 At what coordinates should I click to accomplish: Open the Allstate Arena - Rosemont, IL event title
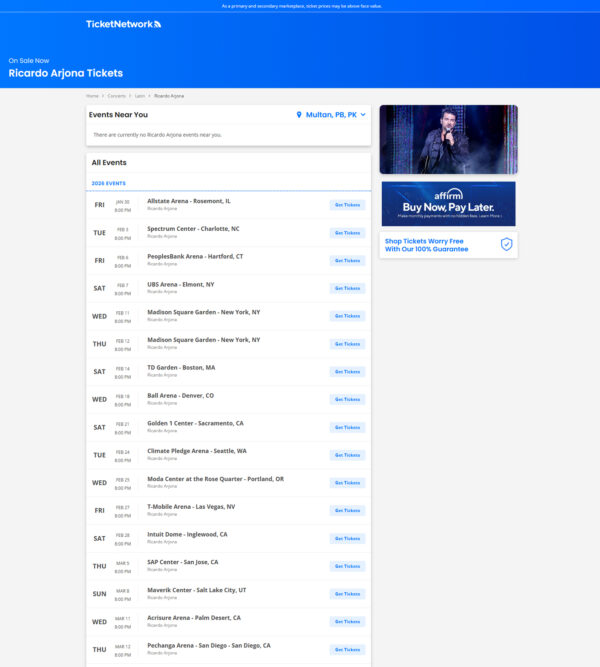(189, 201)
